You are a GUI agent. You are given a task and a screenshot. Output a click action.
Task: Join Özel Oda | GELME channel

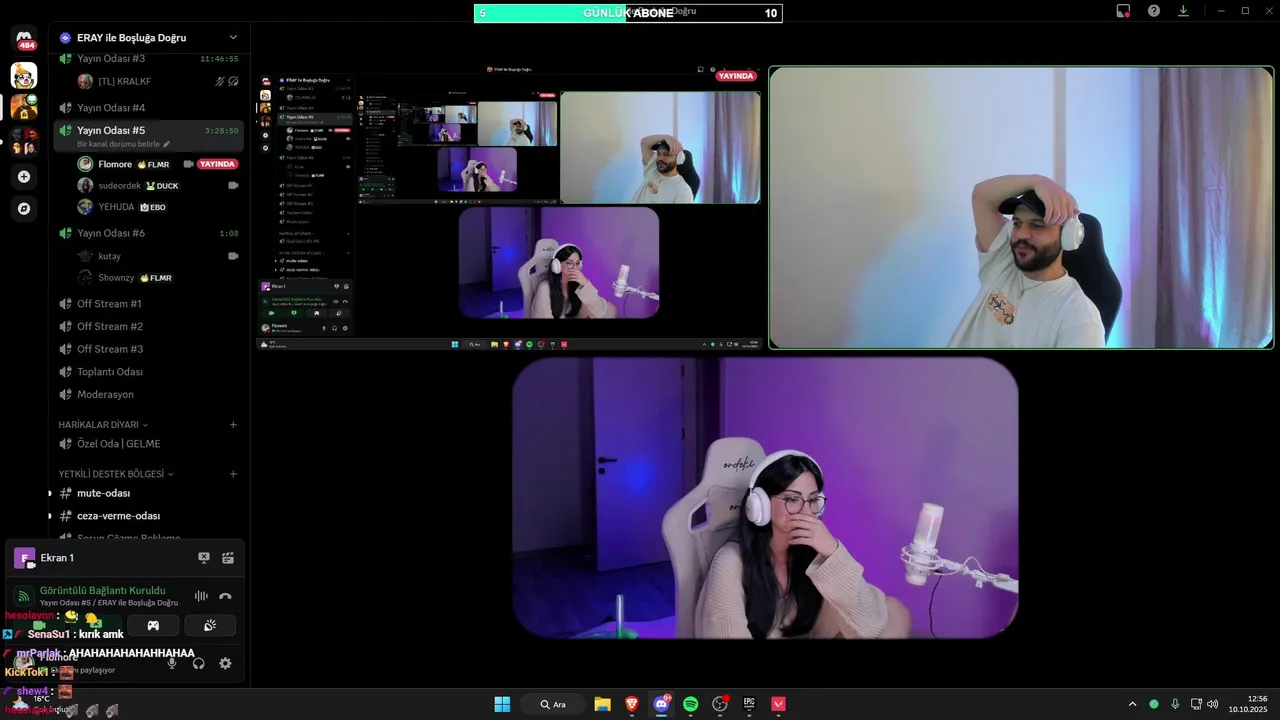(148, 444)
